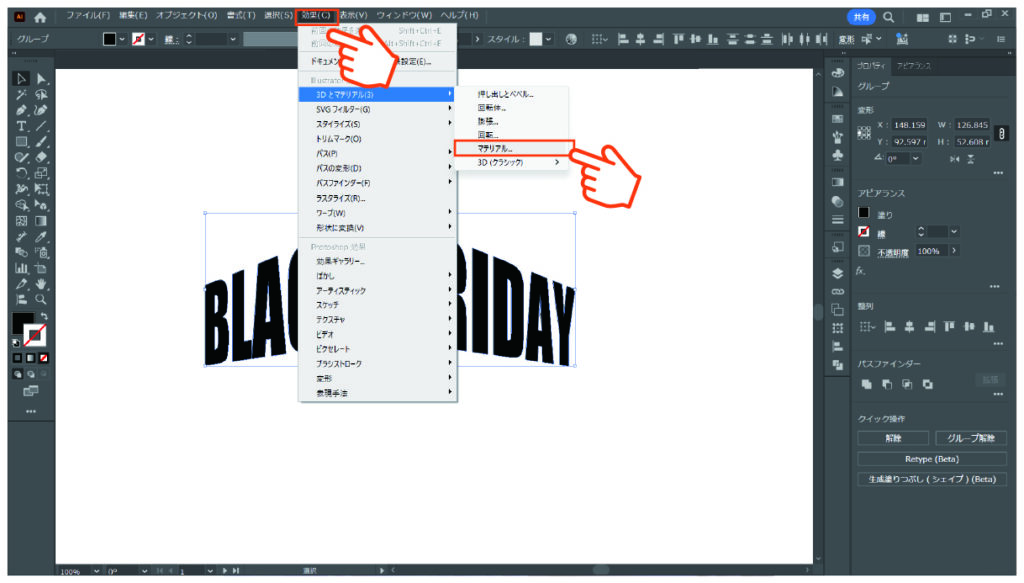The width and height of the screenshot is (1024, 583).
Task: Show more options in the 整列 section
Action: [998, 343]
